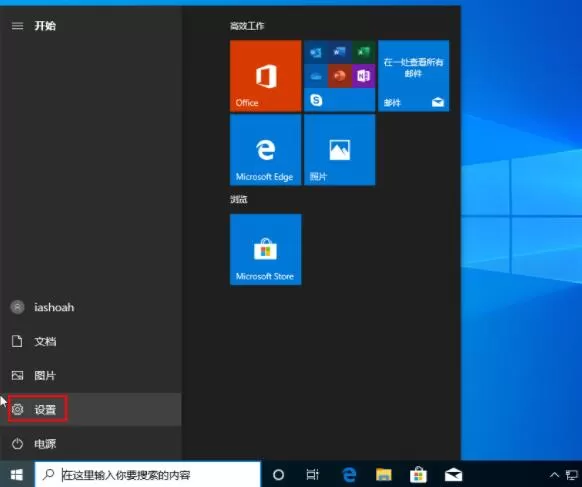Launch OneNote purple small tile

[x=363, y=76]
